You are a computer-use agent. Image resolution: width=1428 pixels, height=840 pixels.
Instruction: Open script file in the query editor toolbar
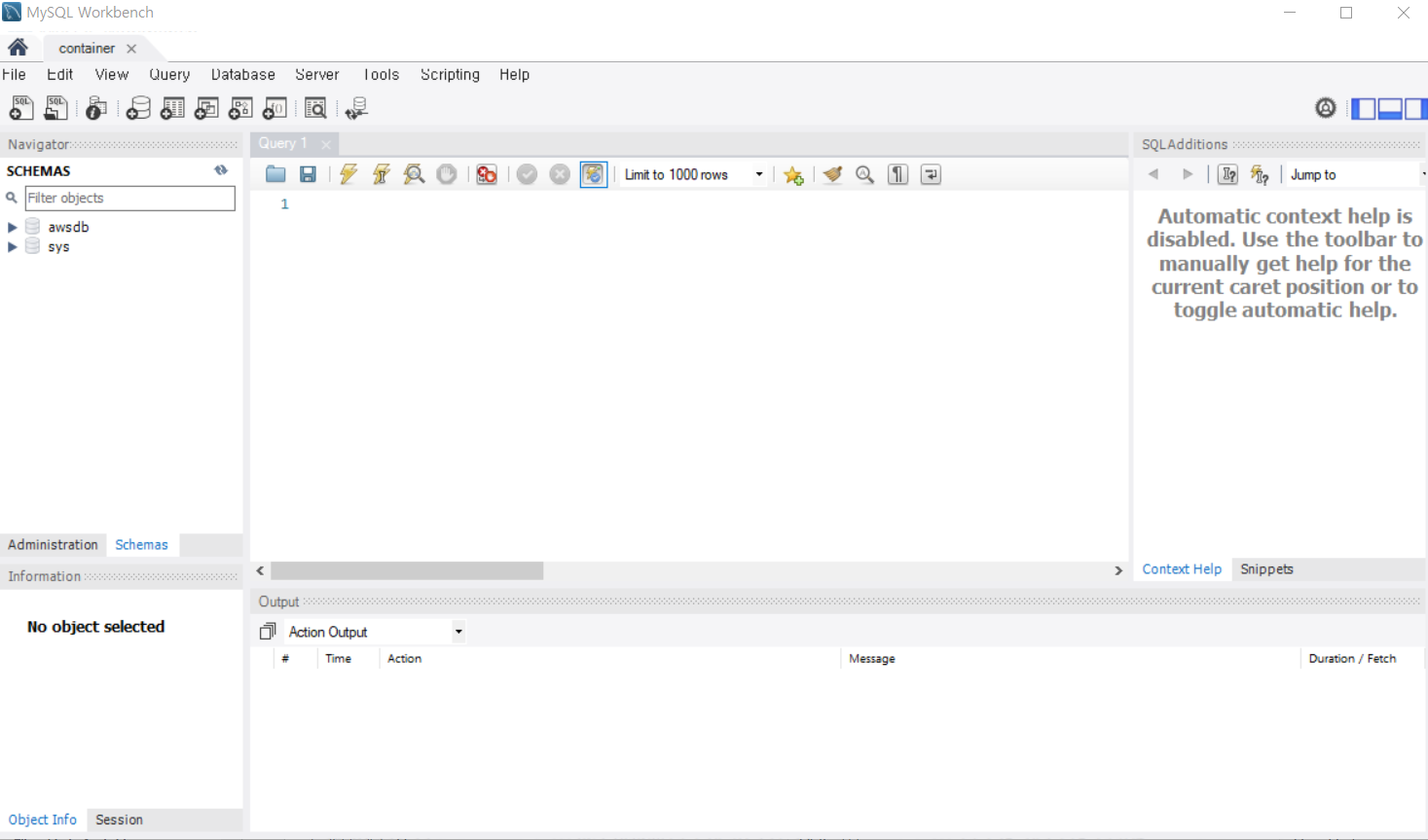click(x=275, y=174)
